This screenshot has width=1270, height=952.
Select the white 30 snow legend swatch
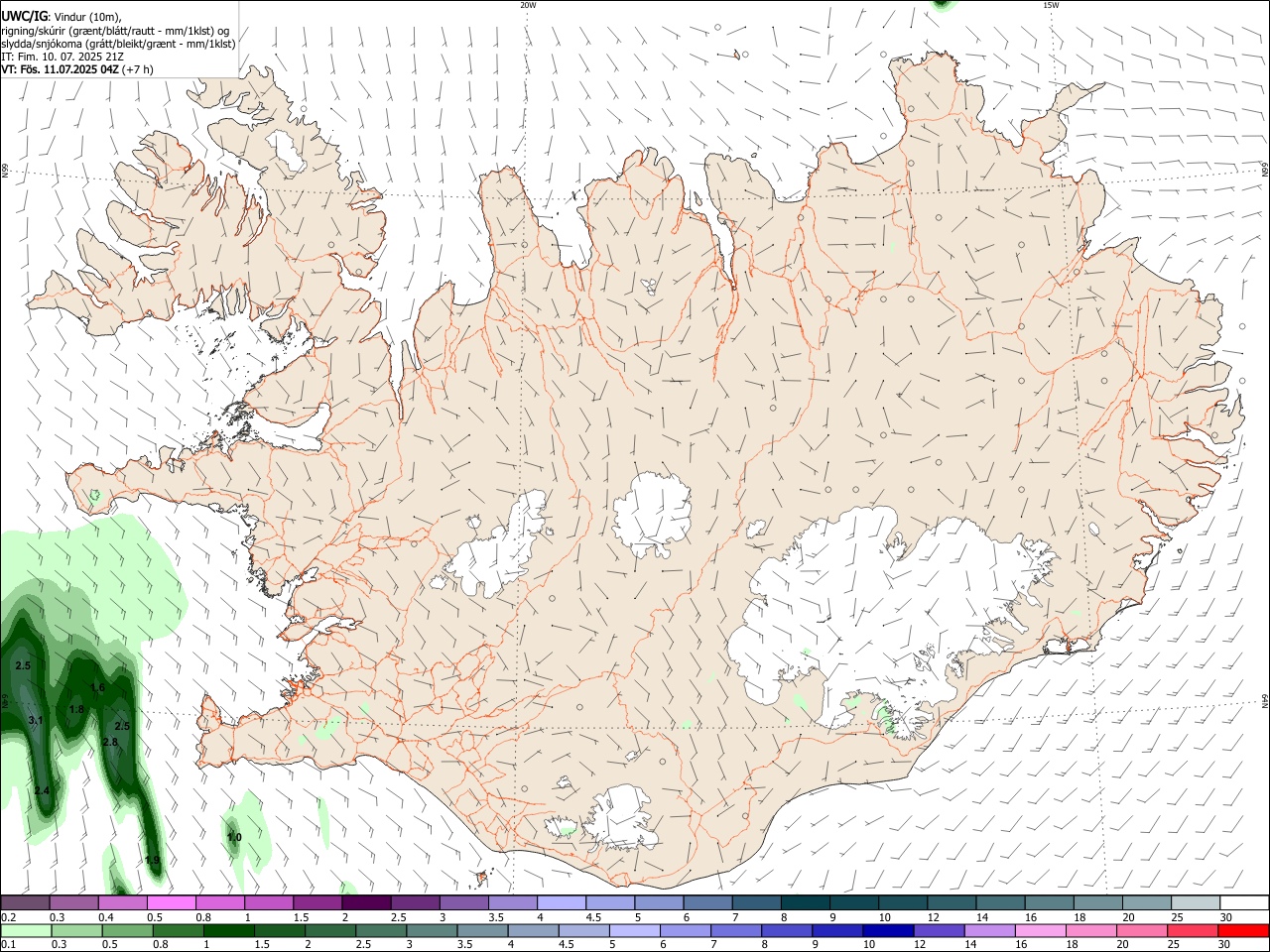(x=1243, y=903)
